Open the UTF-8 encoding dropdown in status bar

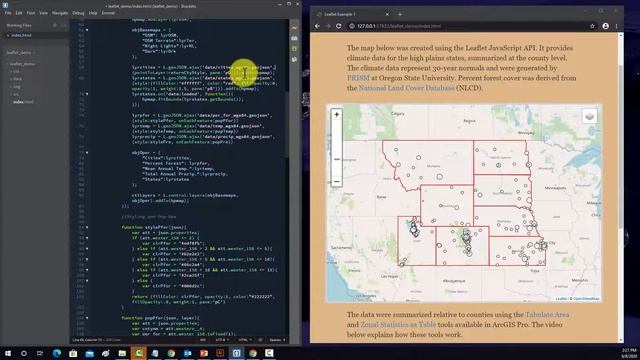(221, 340)
